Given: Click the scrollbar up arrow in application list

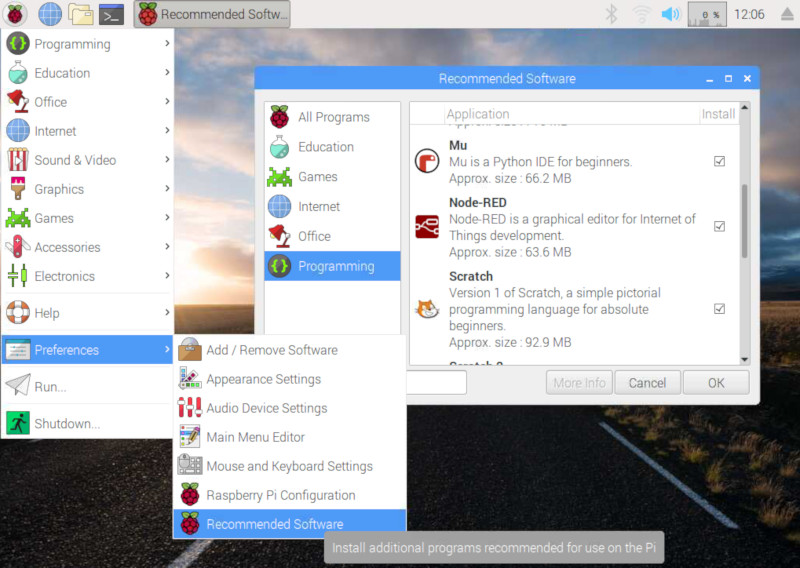Looking at the screenshot, I should [x=744, y=107].
